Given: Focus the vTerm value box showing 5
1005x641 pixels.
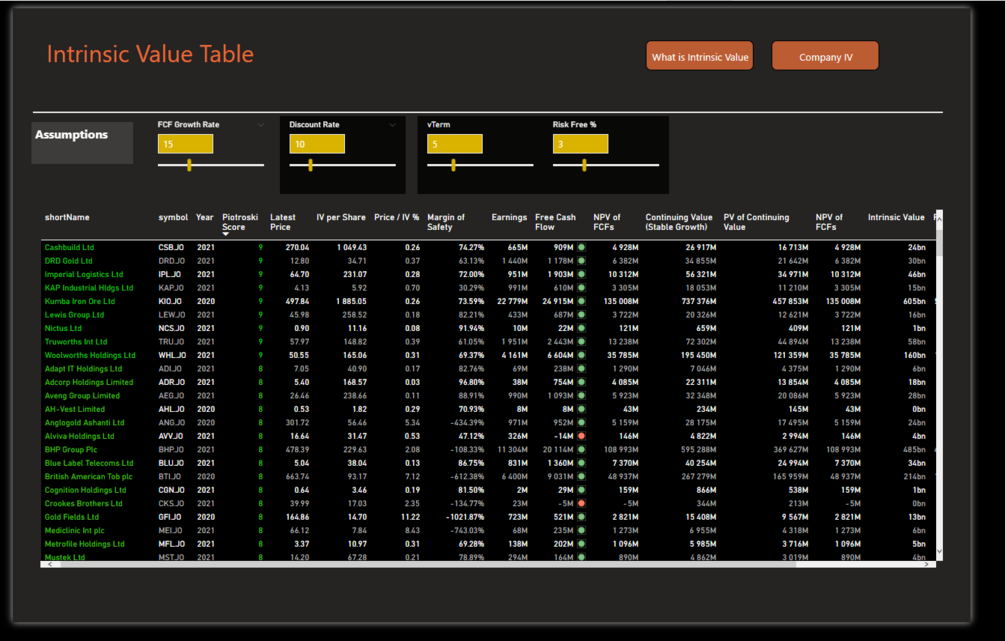Looking at the screenshot, I should [x=454, y=144].
